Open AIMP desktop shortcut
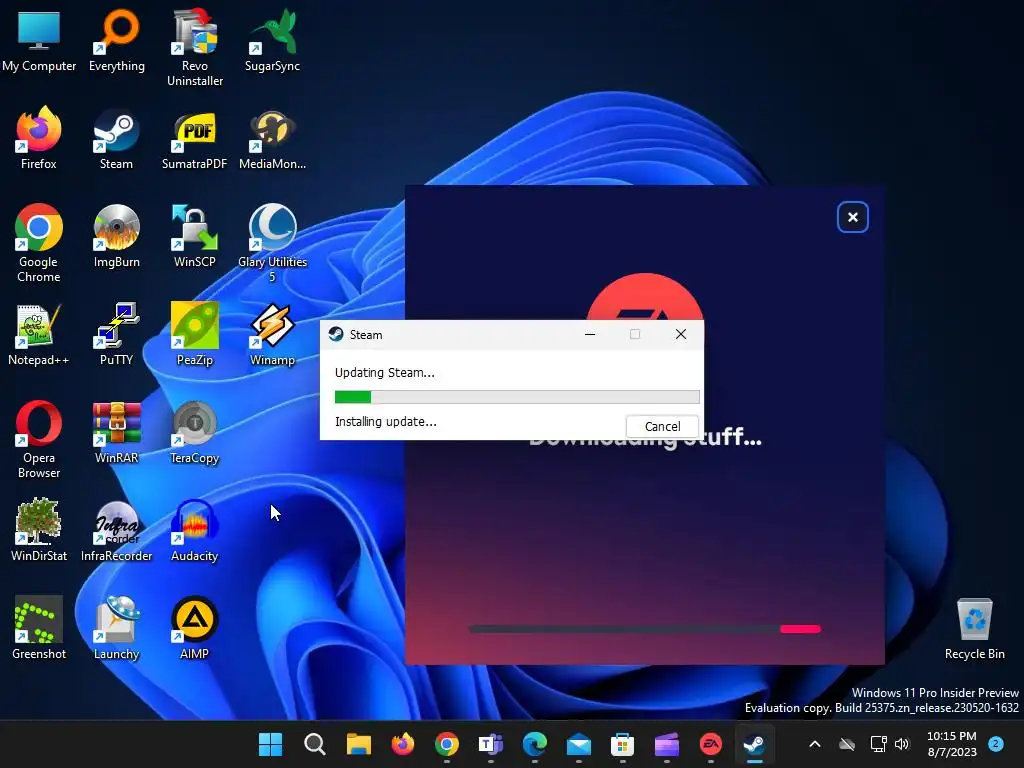The image size is (1024, 768). click(195, 628)
